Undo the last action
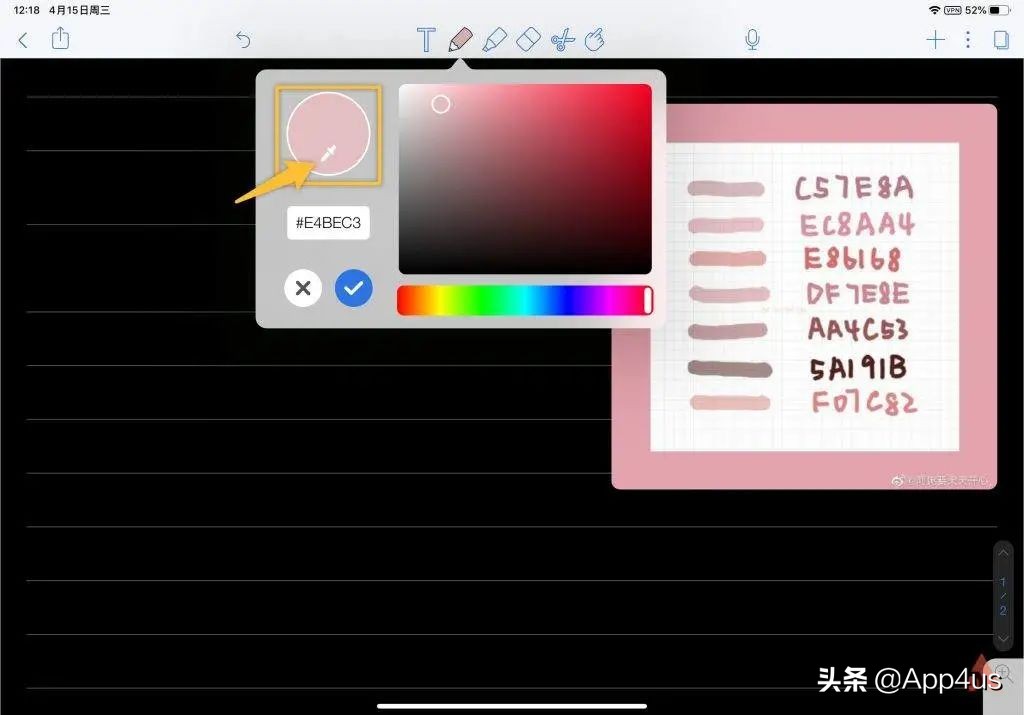This screenshot has width=1024, height=715. pyautogui.click(x=241, y=39)
